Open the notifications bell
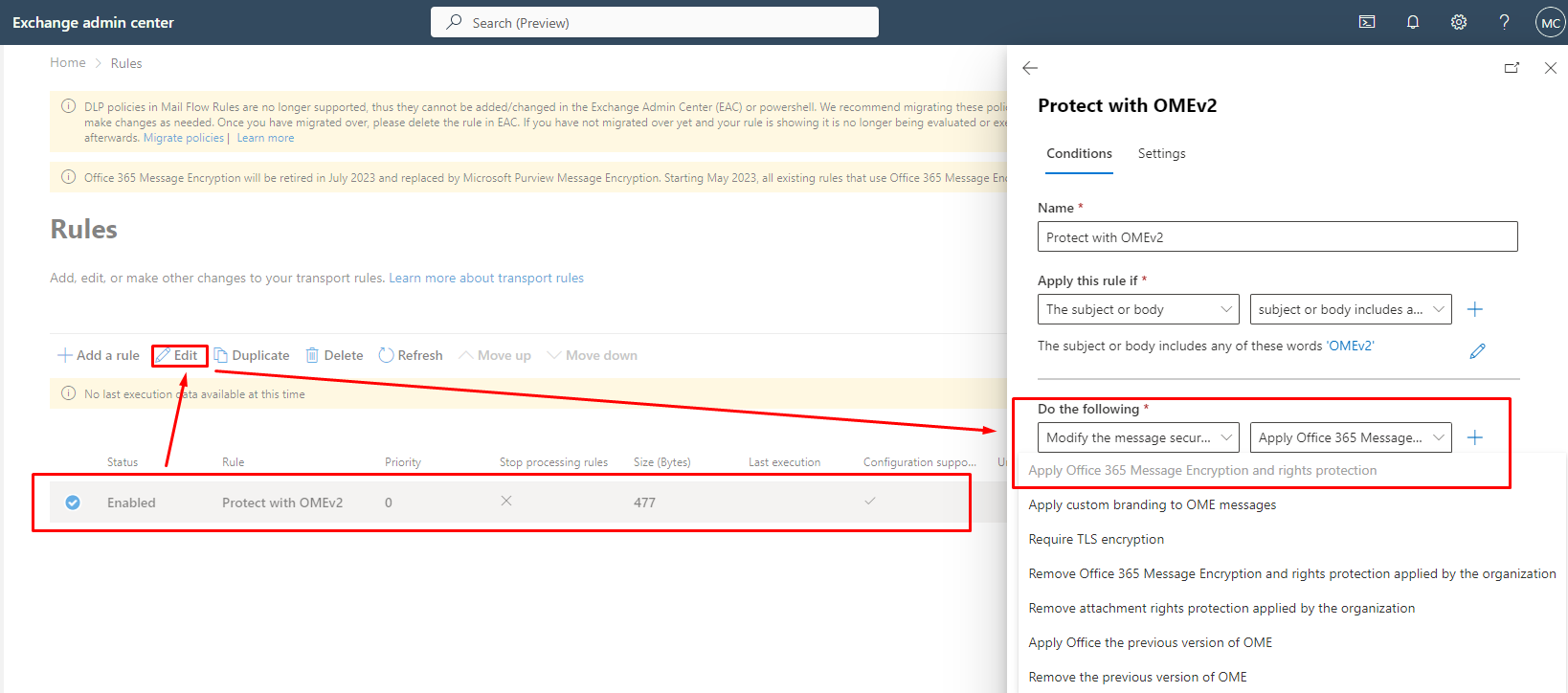This screenshot has width=1568, height=693. (x=1413, y=22)
